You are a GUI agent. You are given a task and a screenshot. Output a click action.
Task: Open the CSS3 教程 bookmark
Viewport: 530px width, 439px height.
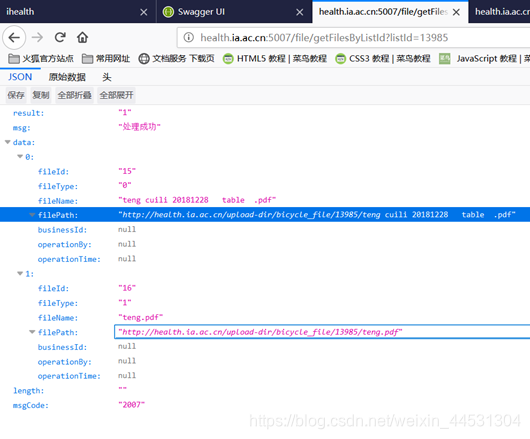coord(383,59)
